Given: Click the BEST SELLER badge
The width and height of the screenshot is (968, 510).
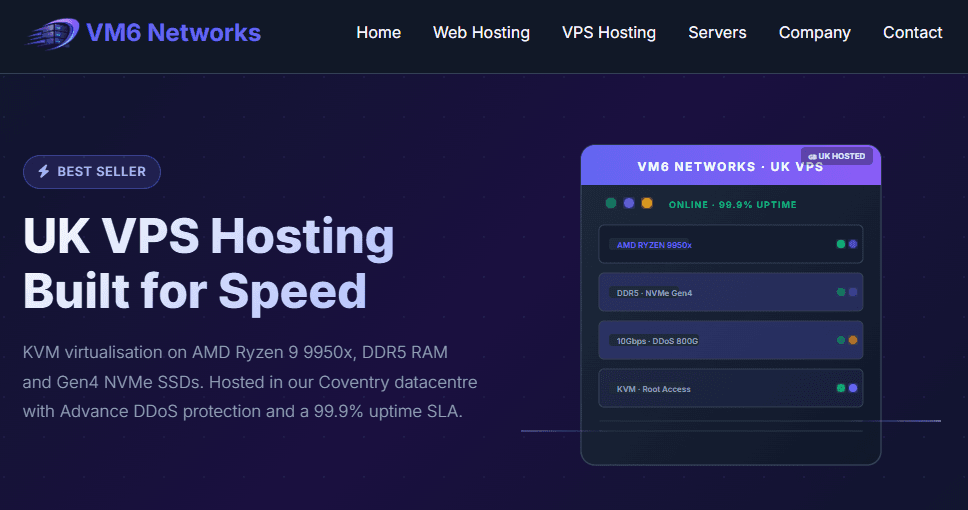Looking at the screenshot, I should pyautogui.click(x=92, y=172).
